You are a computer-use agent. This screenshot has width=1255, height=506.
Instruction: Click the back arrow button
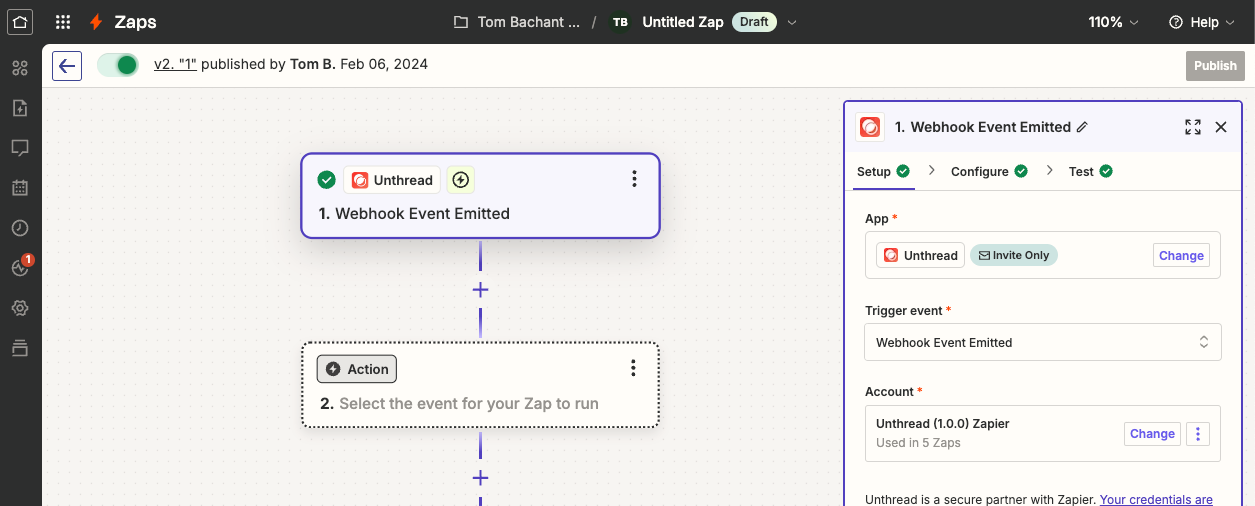point(67,66)
